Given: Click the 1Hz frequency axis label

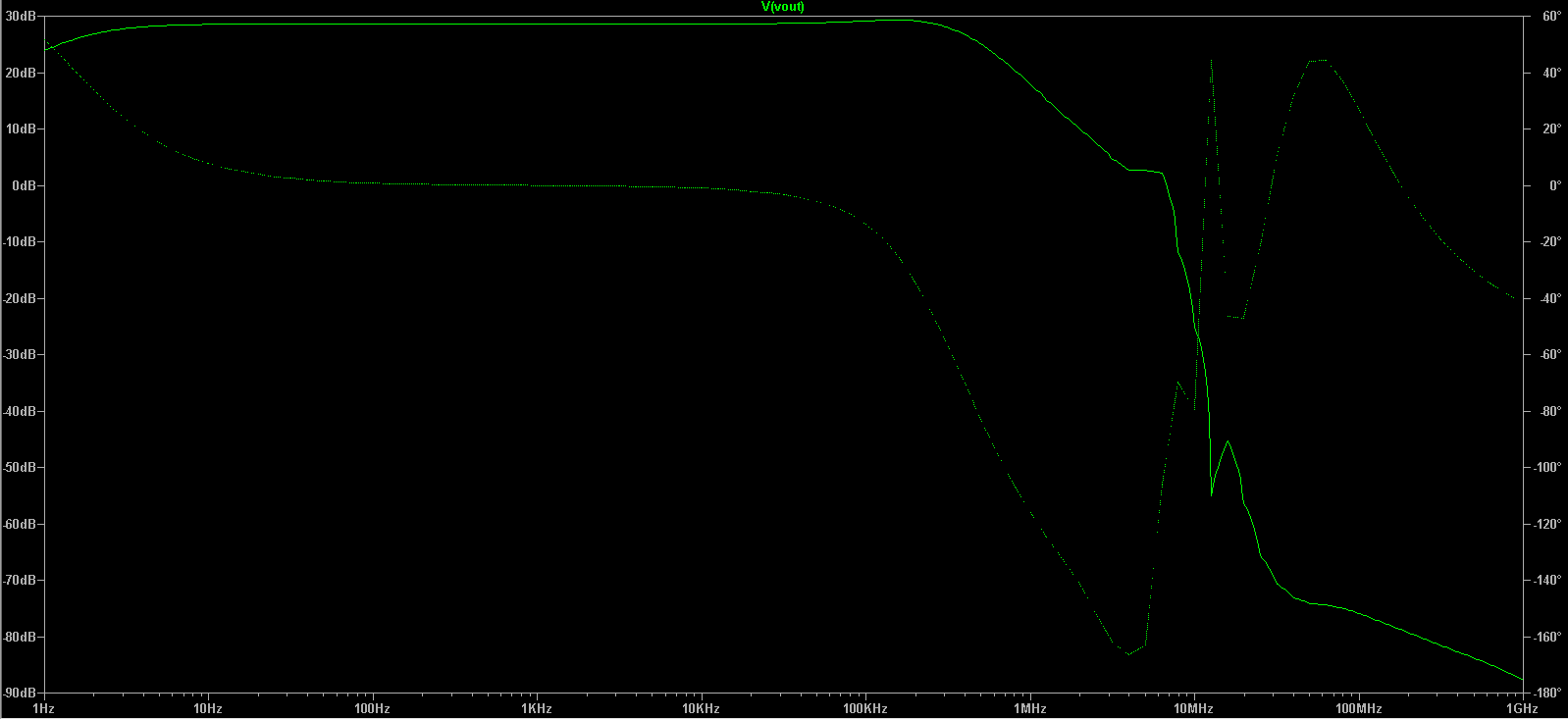Looking at the screenshot, I should pos(43,708).
